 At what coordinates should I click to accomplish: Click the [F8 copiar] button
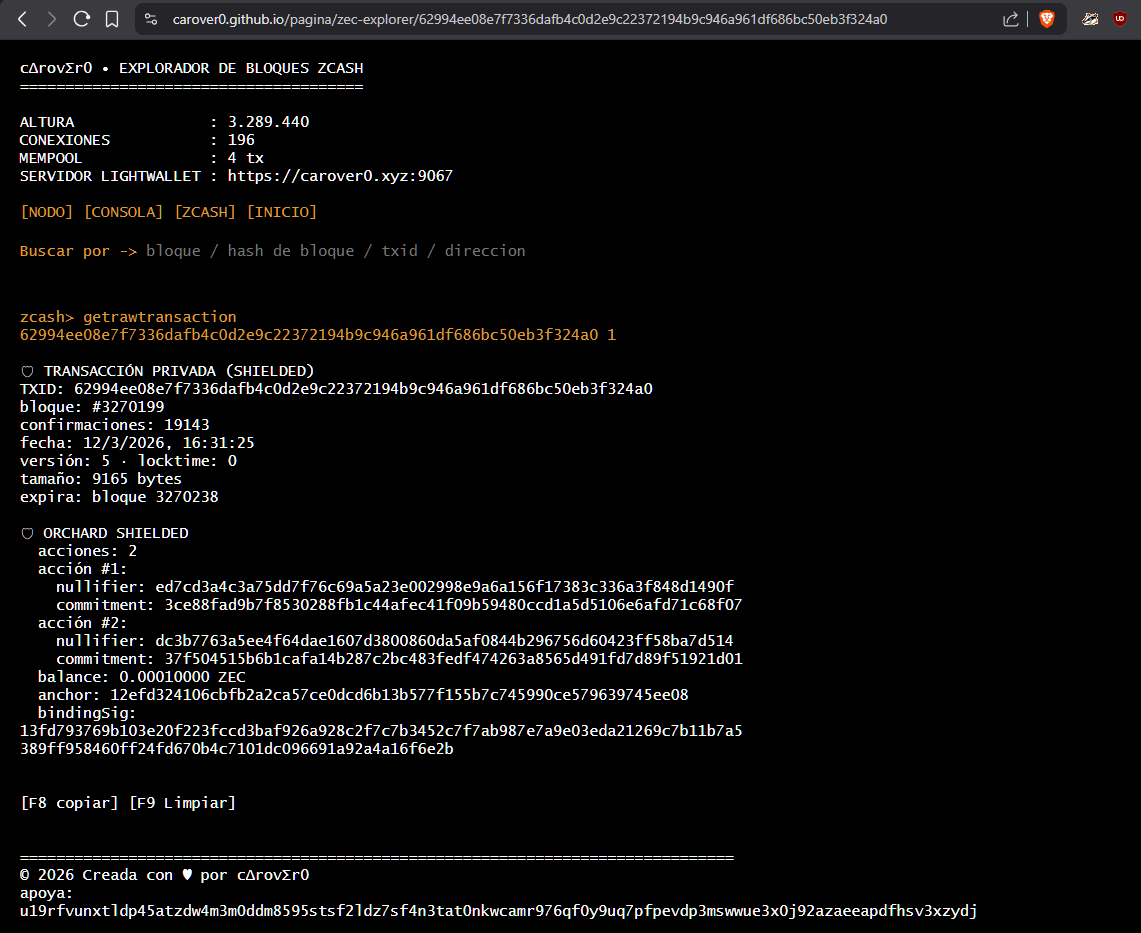tap(69, 803)
